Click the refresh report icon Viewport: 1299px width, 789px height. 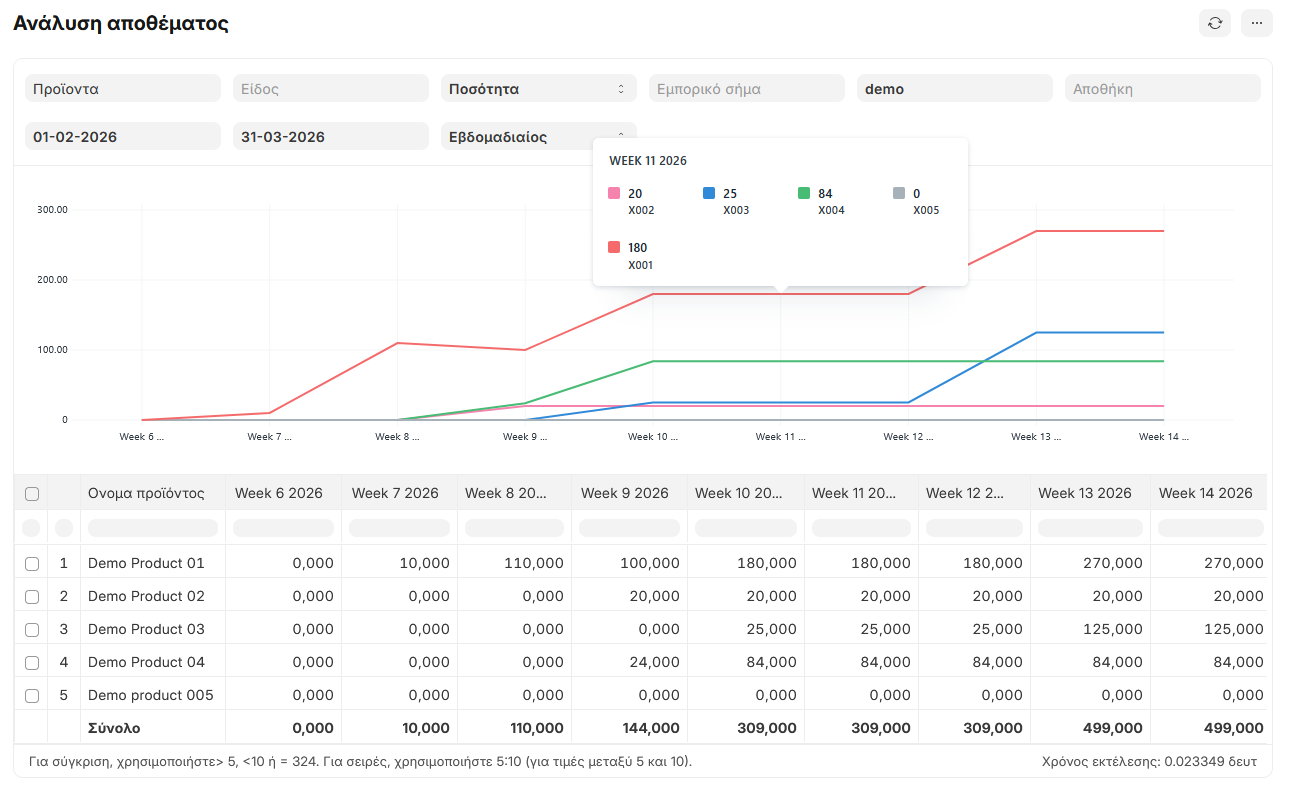pyautogui.click(x=1215, y=23)
